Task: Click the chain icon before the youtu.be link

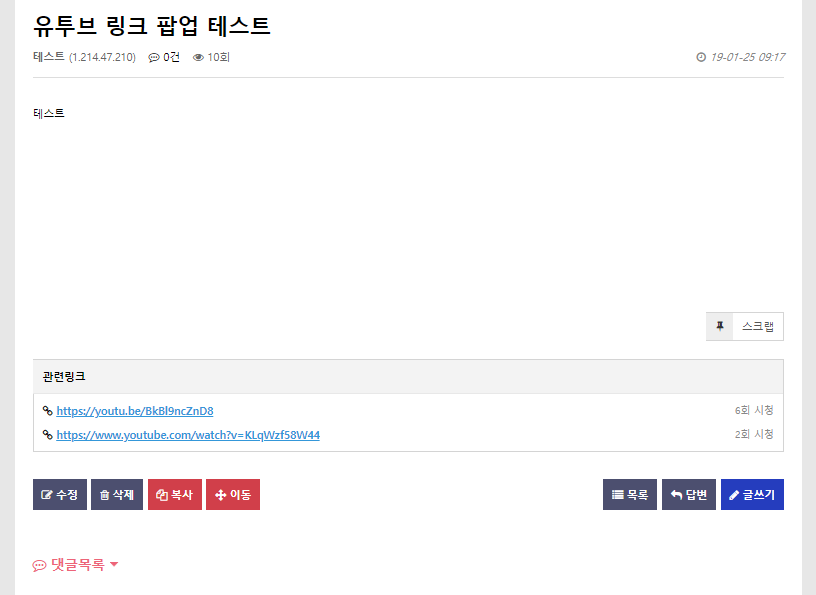Action: pyautogui.click(x=47, y=411)
